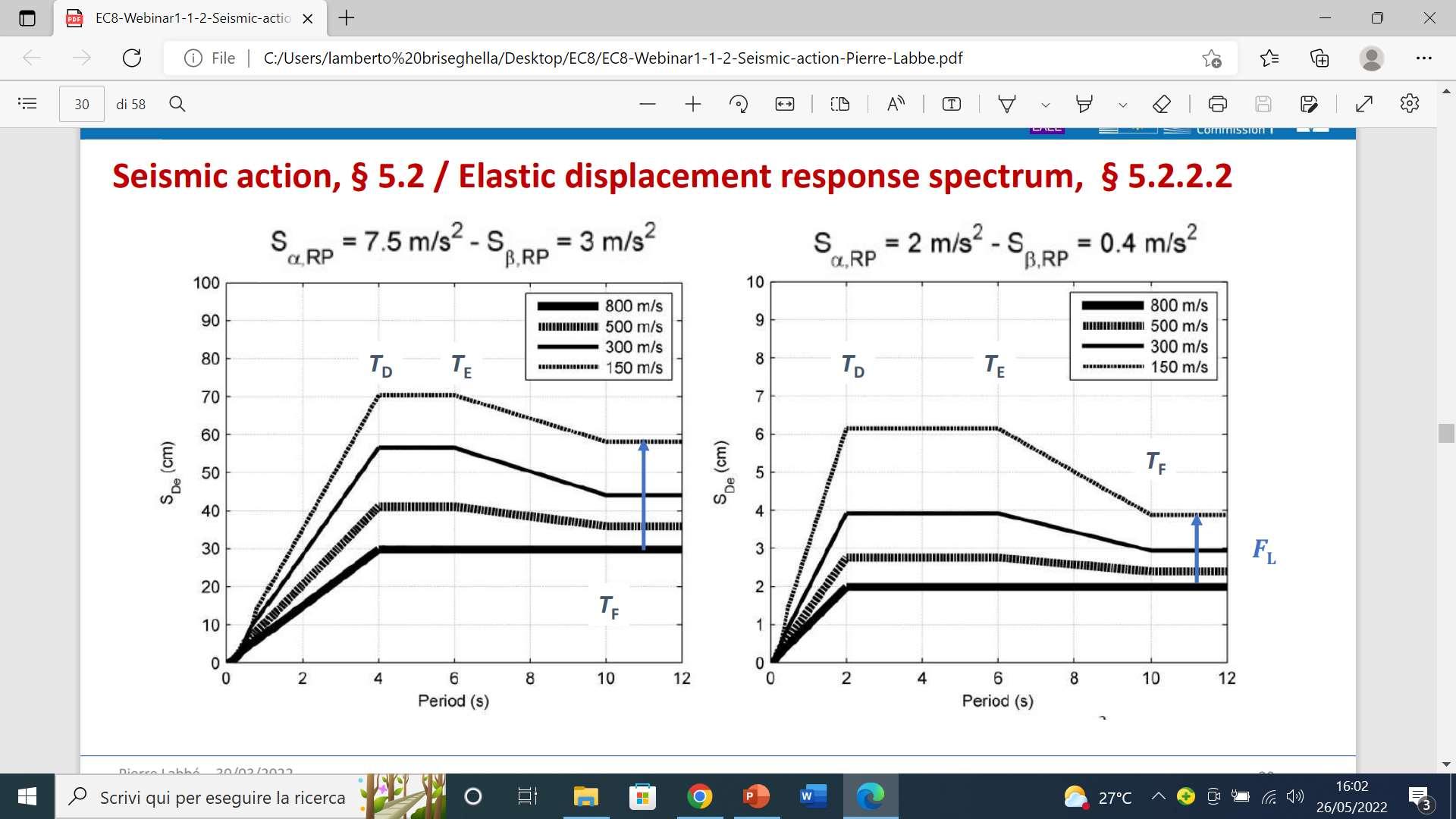Viewport: 1456px width, 819px height.
Task: Expand the Draw pen options dropdown
Action: (1046, 105)
